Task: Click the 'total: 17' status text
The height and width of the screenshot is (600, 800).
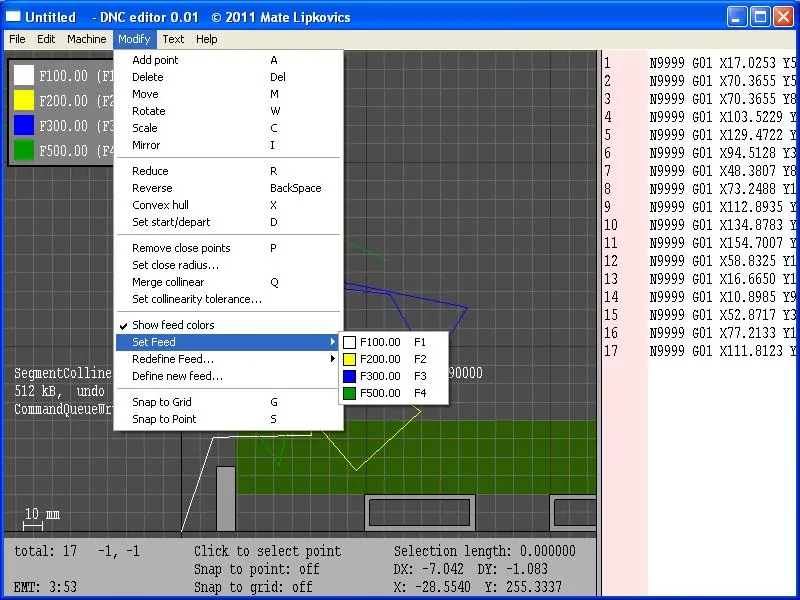Action: coord(45,551)
